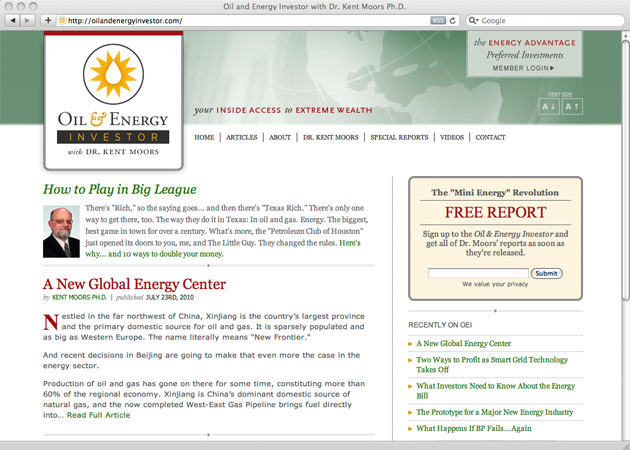Open the Google search magnifier dropdown
The width and height of the screenshot is (630, 450).
474,20
